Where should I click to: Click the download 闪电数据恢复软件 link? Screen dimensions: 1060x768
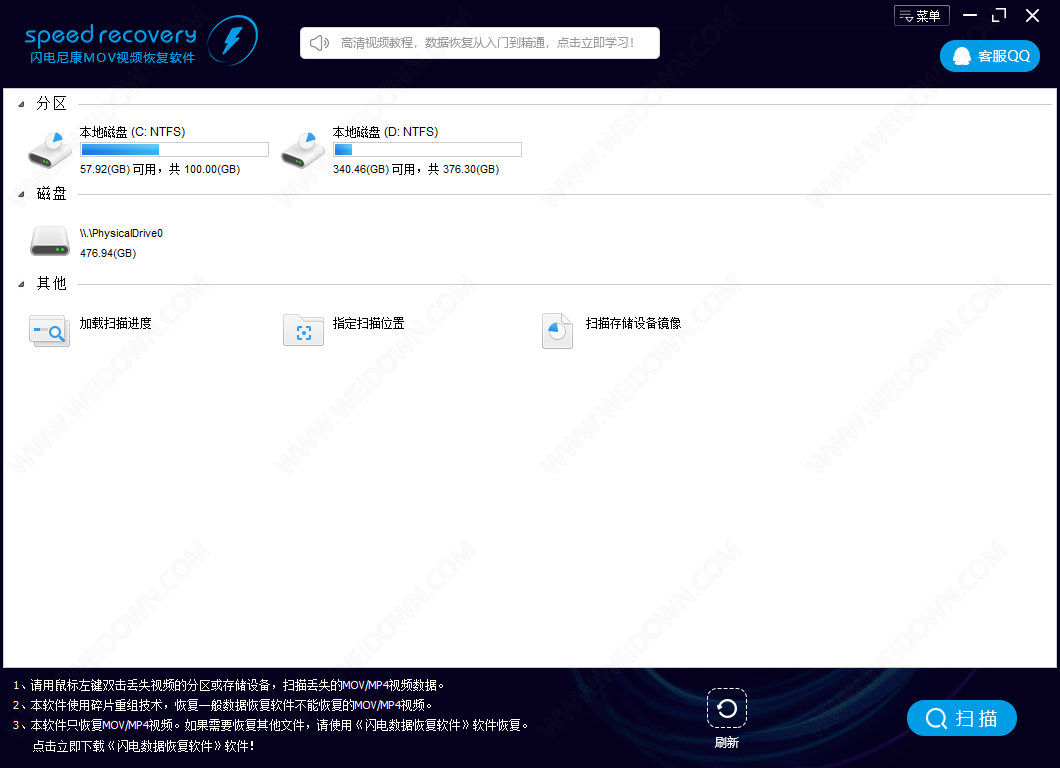click(143, 746)
